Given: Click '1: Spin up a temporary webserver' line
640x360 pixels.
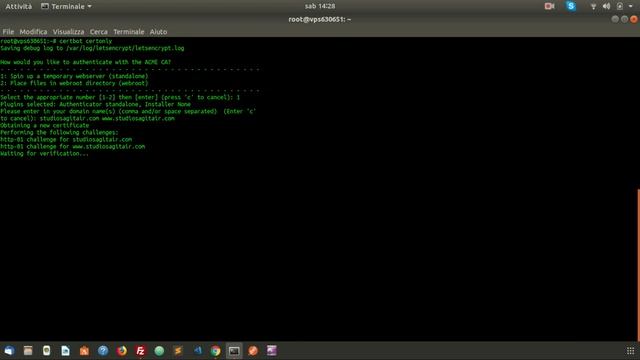Looking at the screenshot, I should click(x=74, y=76).
